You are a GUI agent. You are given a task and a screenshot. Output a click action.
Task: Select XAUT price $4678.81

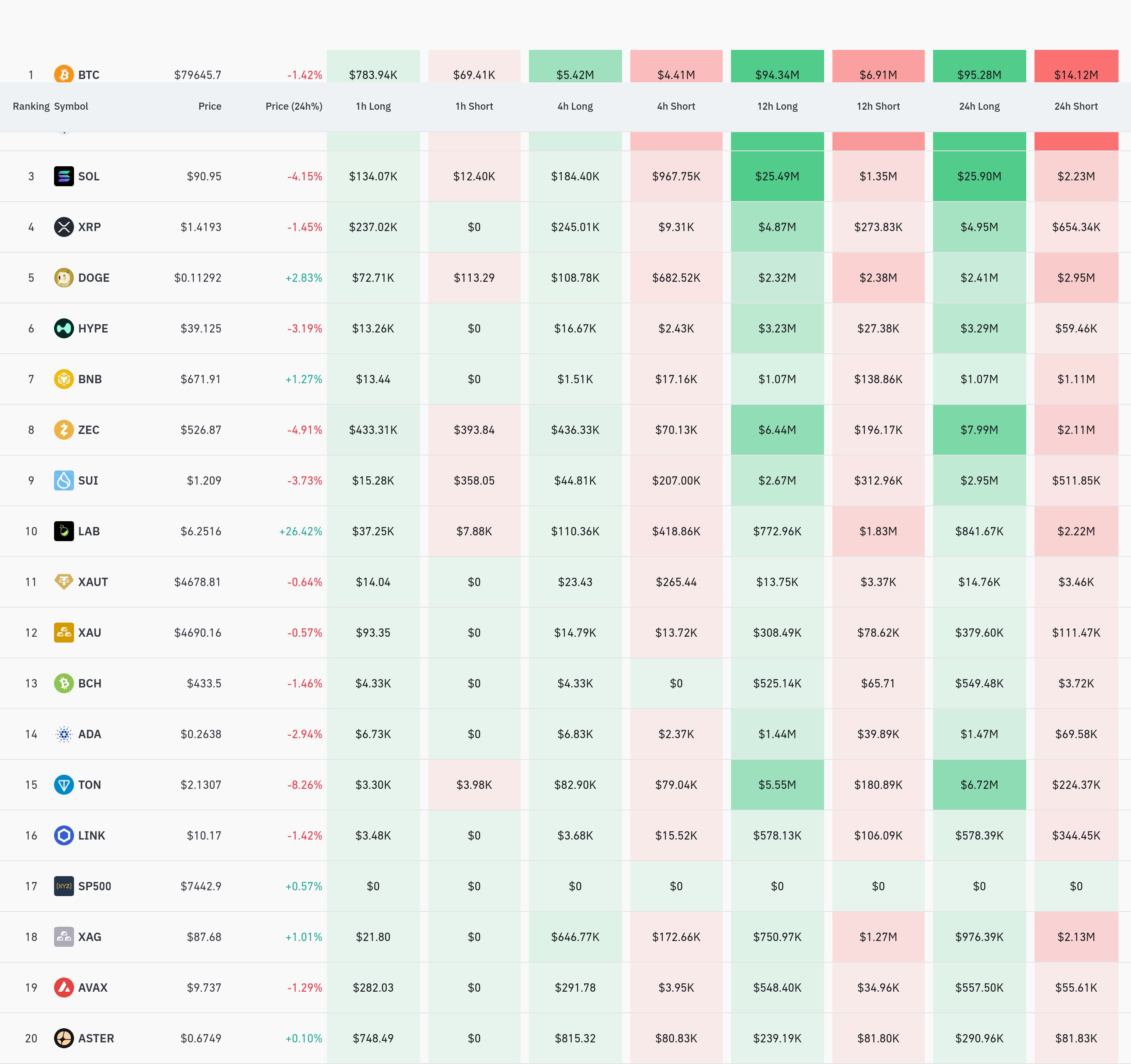pyautogui.click(x=198, y=582)
